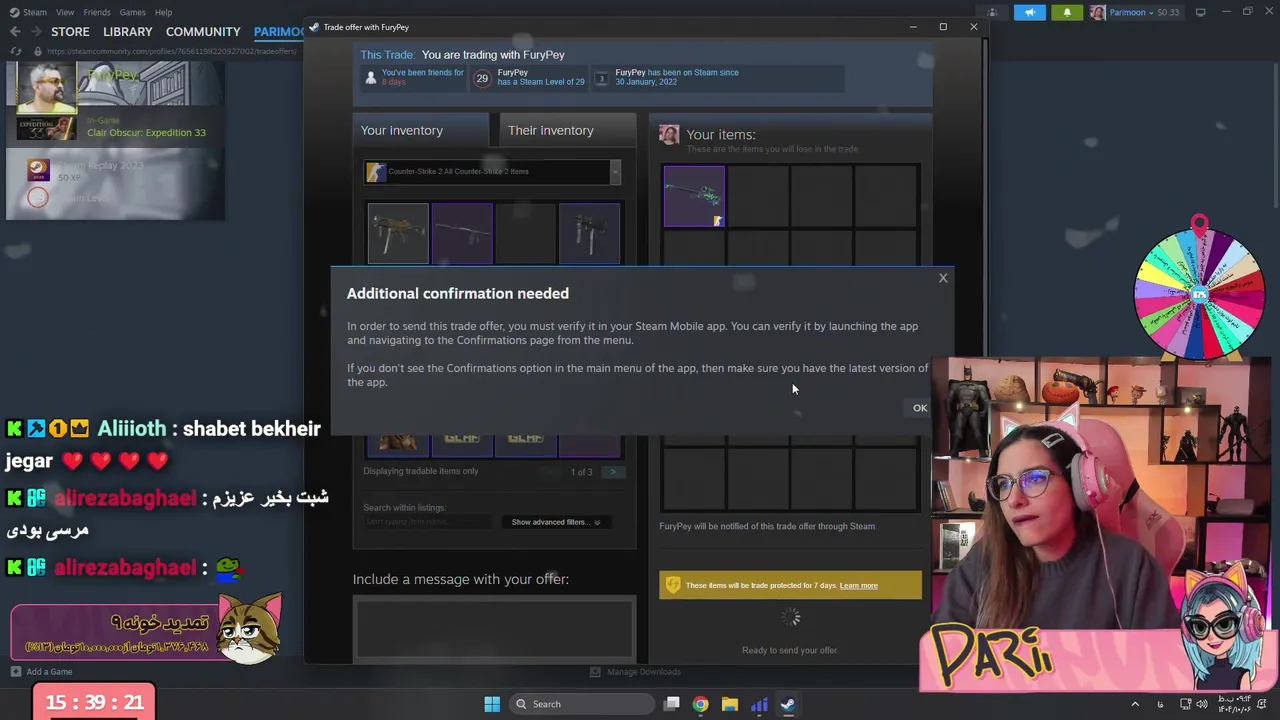The width and height of the screenshot is (1280, 720).
Task: Select the second weapon item in your inventory
Action: point(462,233)
